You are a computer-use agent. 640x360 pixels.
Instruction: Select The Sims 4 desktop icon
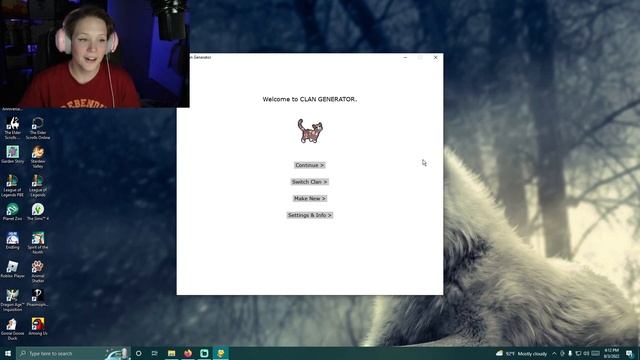38,212
